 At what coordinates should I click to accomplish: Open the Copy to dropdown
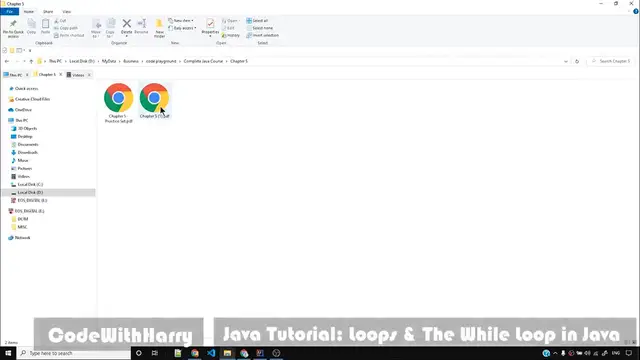[110, 29]
